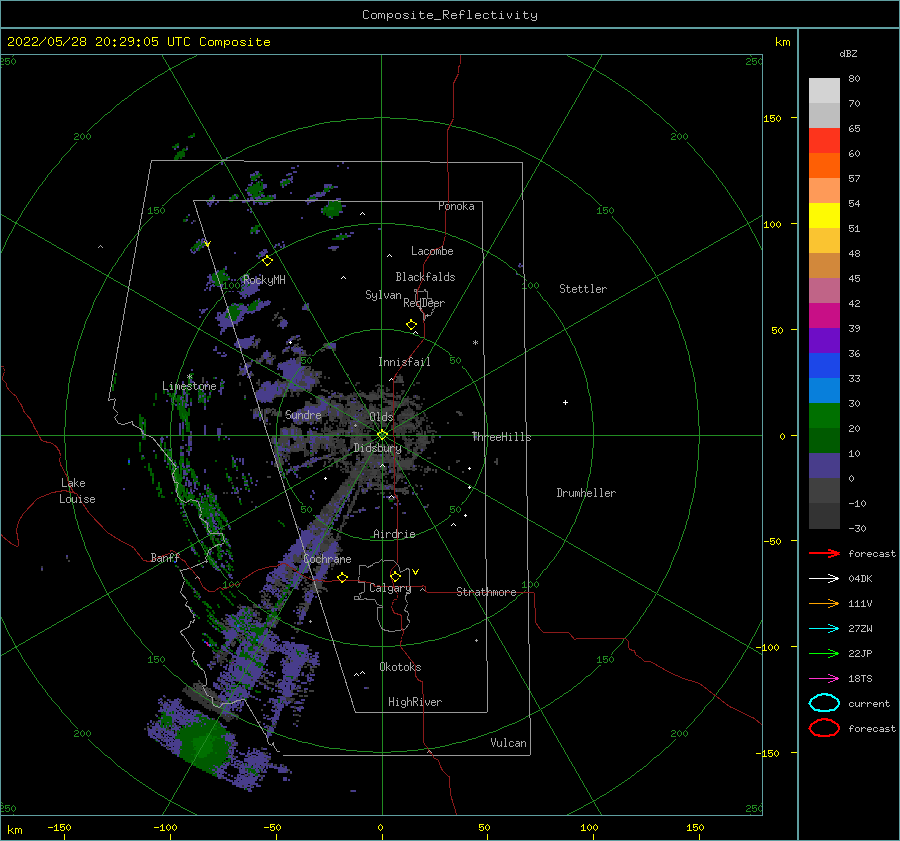
Task: Select the 54 dBZ yellow color swatch
Action: [824, 216]
